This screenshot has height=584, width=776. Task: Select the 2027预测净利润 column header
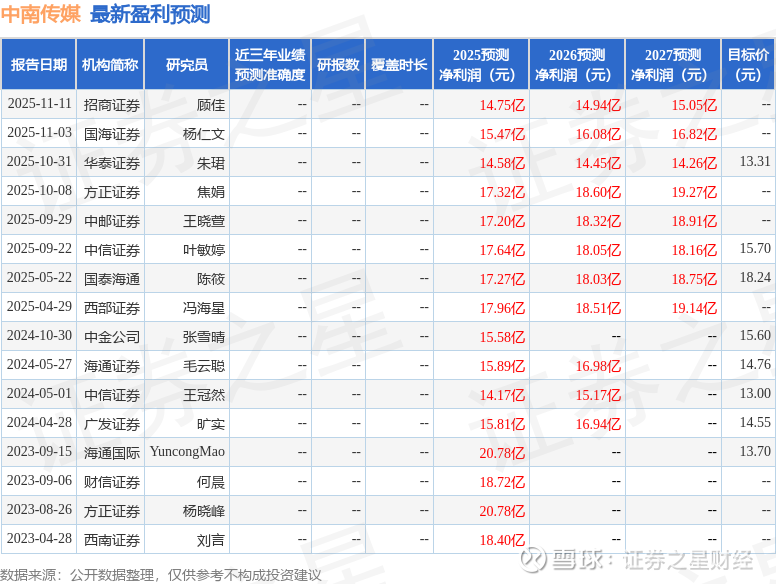coord(673,64)
